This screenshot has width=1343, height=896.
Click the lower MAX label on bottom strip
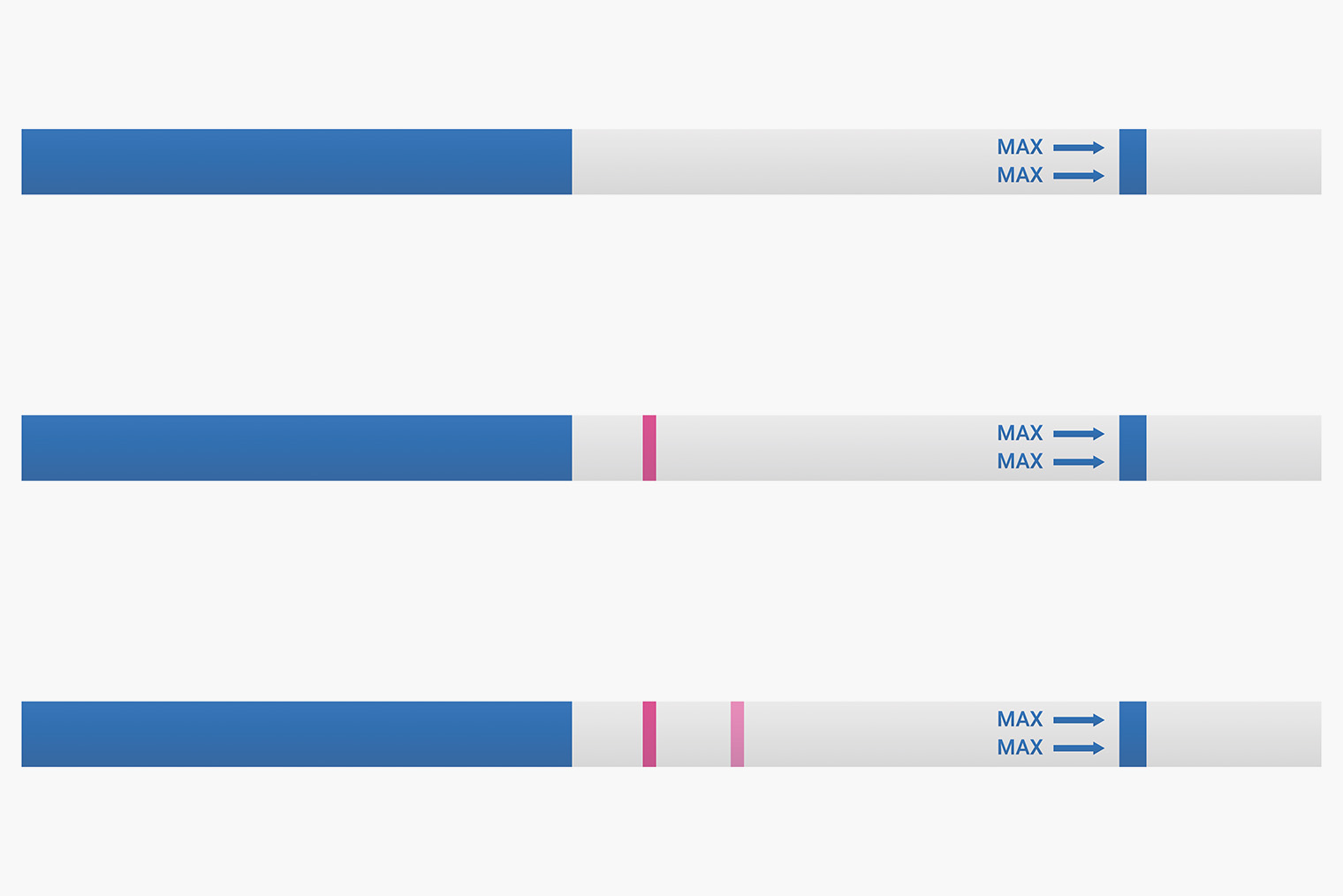[1020, 748]
